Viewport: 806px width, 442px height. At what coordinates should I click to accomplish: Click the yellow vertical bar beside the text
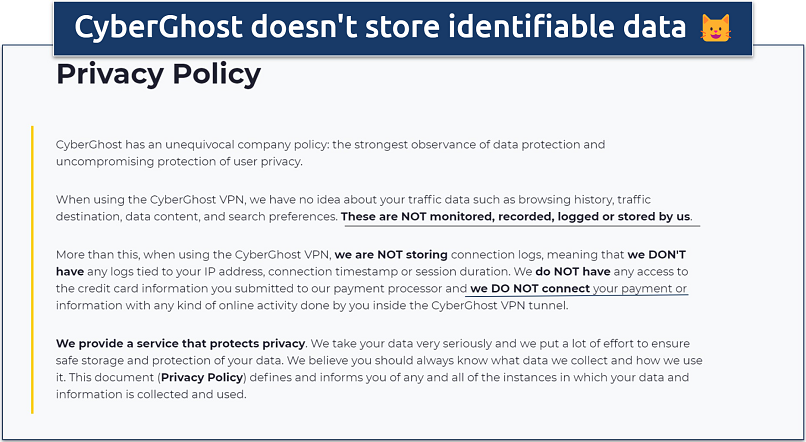[x=32, y=269]
